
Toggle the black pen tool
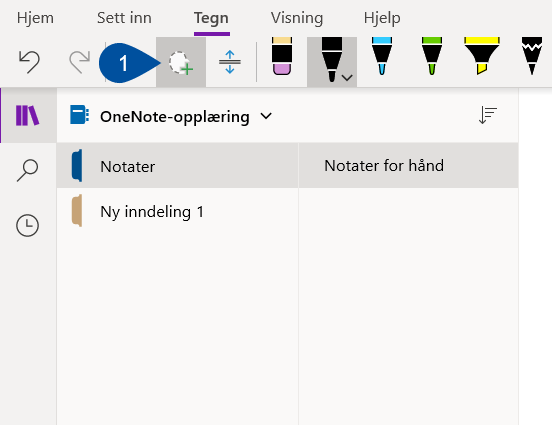click(332, 60)
